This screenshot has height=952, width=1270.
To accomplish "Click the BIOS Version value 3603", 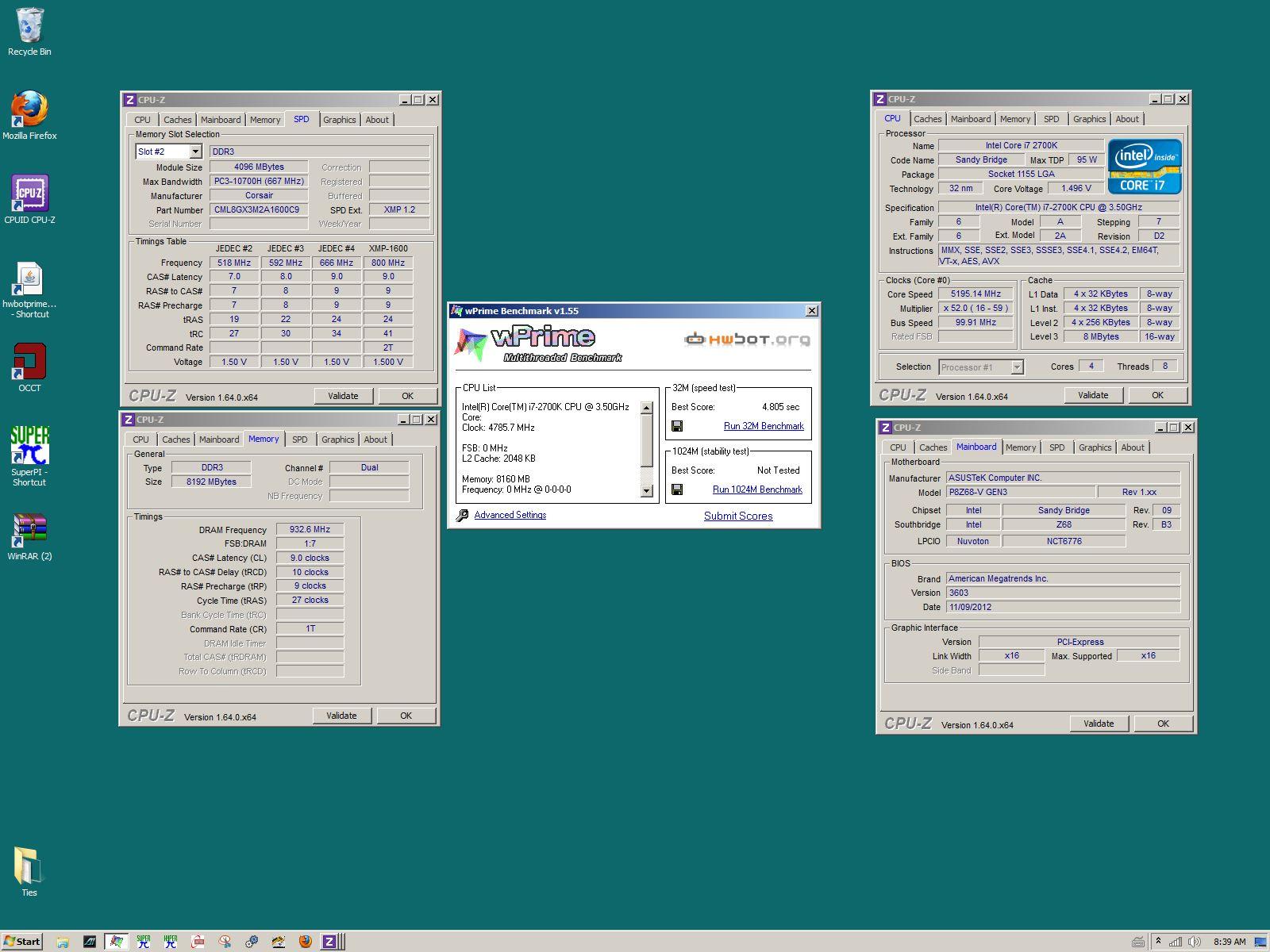I will coord(1063,593).
